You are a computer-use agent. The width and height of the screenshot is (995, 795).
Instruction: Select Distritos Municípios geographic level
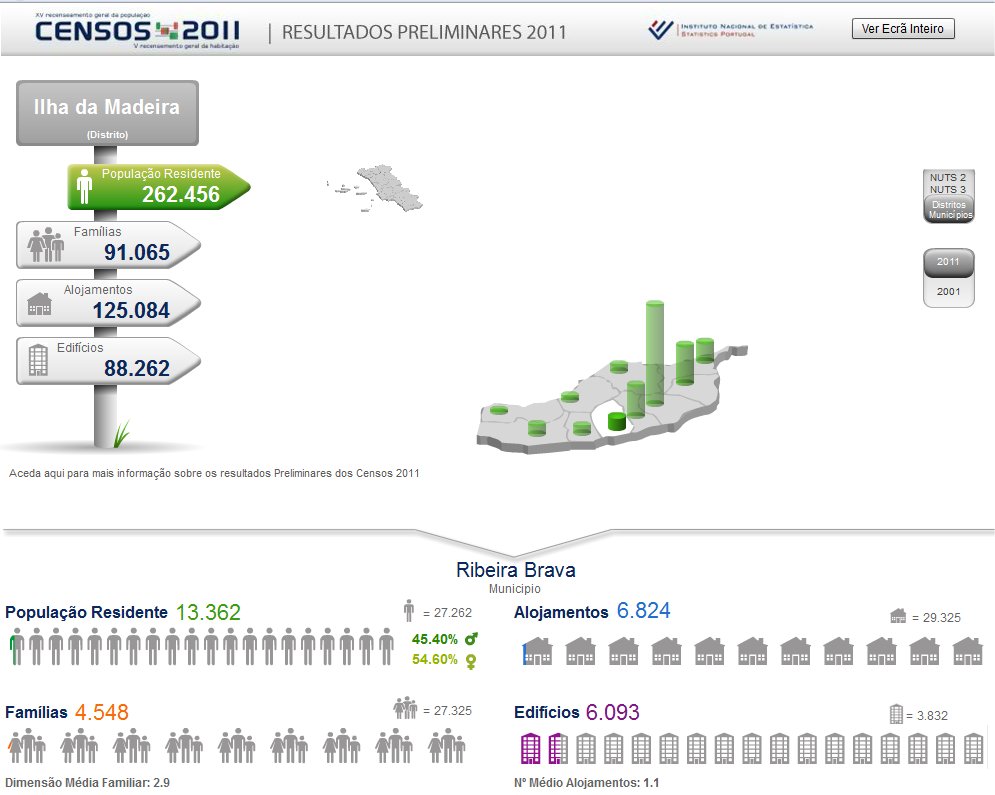point(948,210)
